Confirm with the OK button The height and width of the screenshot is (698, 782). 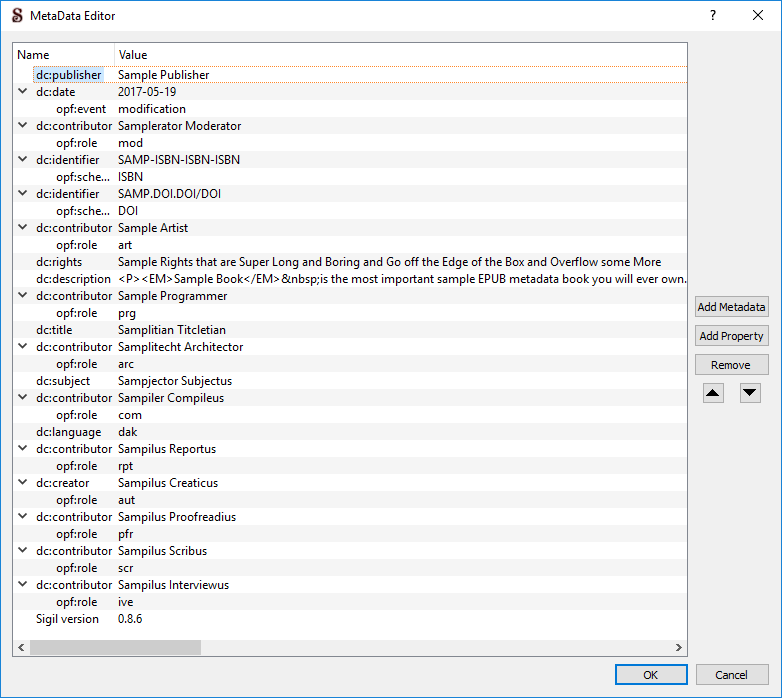pos(651,675)
